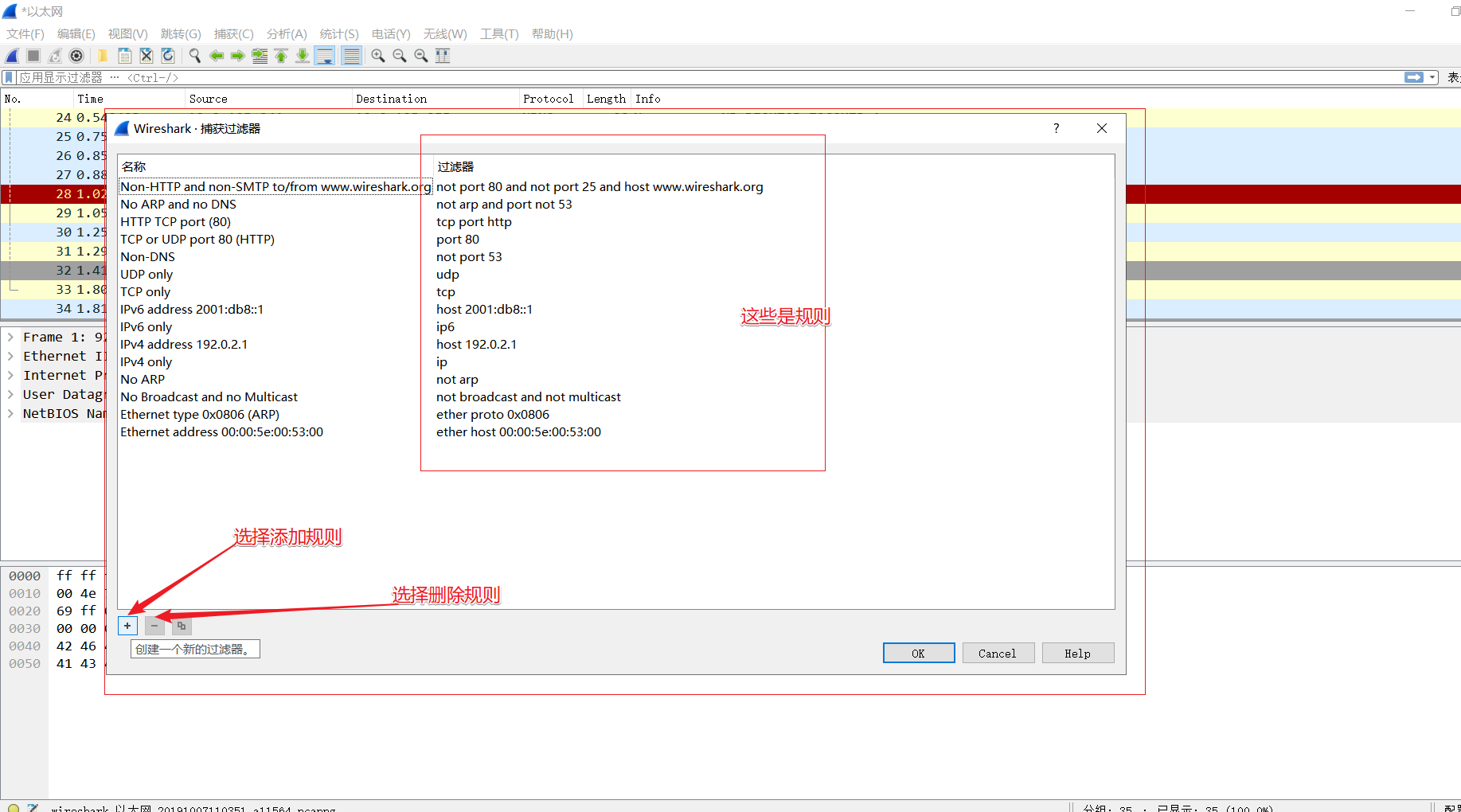Image resolution: width=1461 pixels, height=812 pixels.
Task: Click the Help button in dialog
Action: click(x=1078, y=653)
